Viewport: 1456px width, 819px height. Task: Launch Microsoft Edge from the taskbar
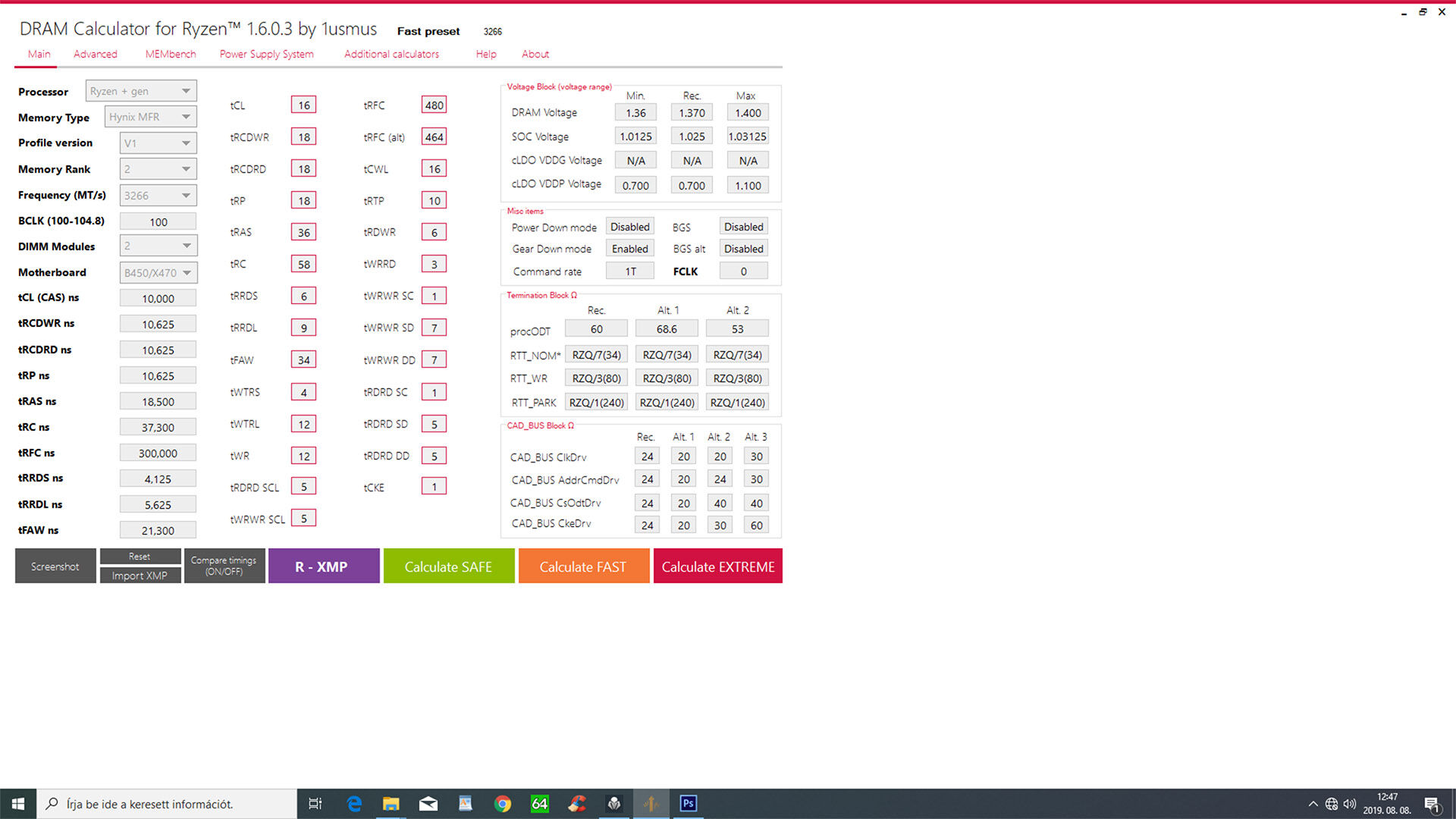click(354, 804)
